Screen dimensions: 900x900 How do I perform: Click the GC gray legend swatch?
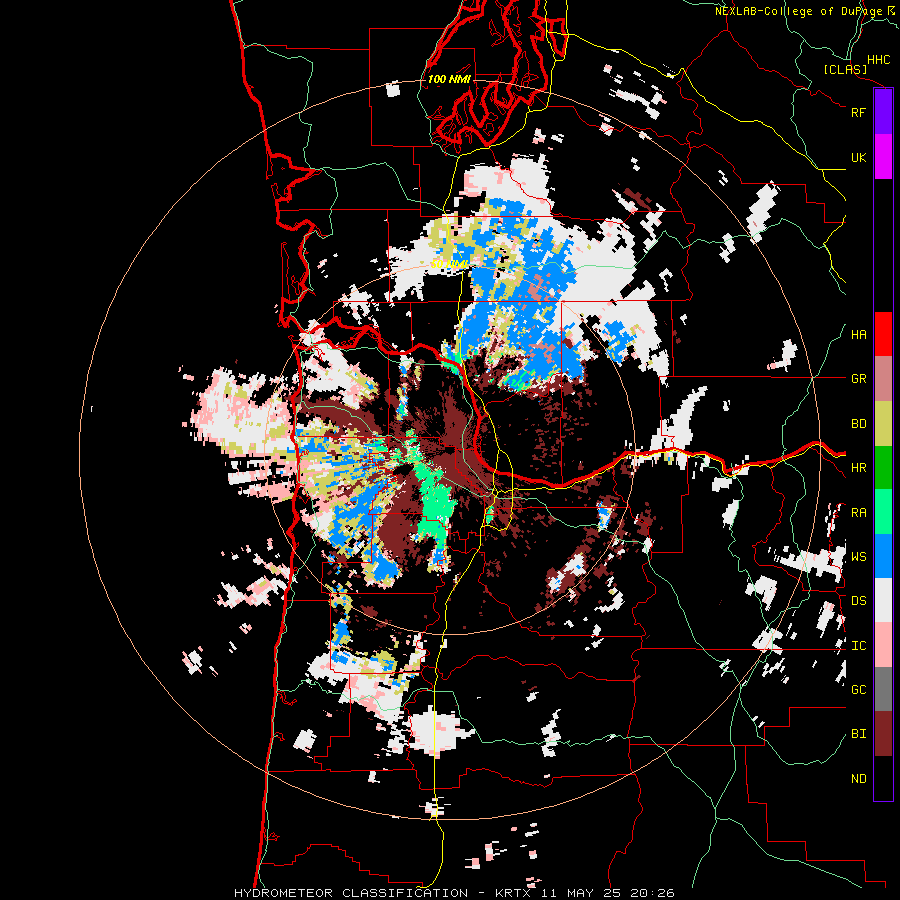(x=883, y=689)
